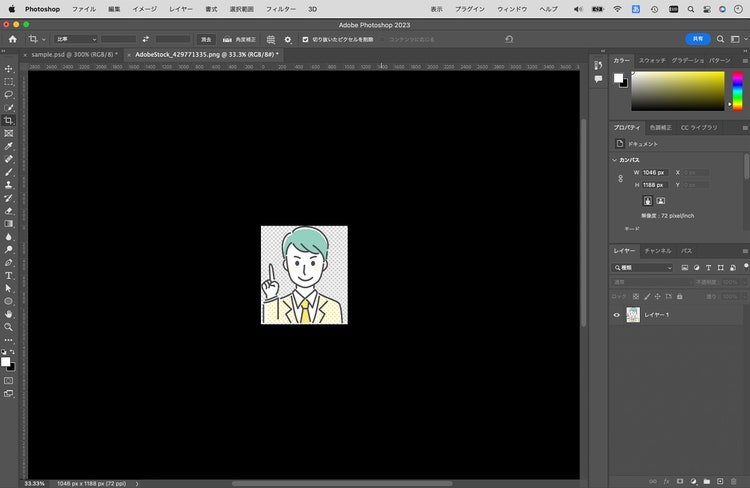Select the Gradient tool
The width and height of the screenshot is (750, 488).
click(x=9, y=224)
